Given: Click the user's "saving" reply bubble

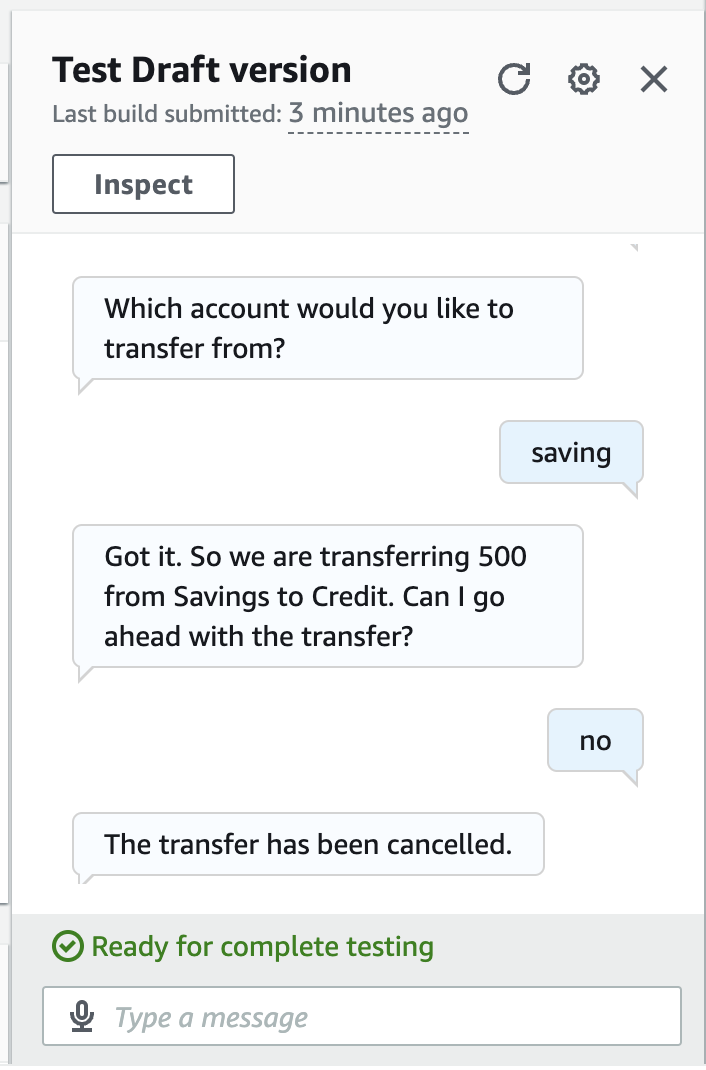Looking at the screenshot, I should (571, 453).
